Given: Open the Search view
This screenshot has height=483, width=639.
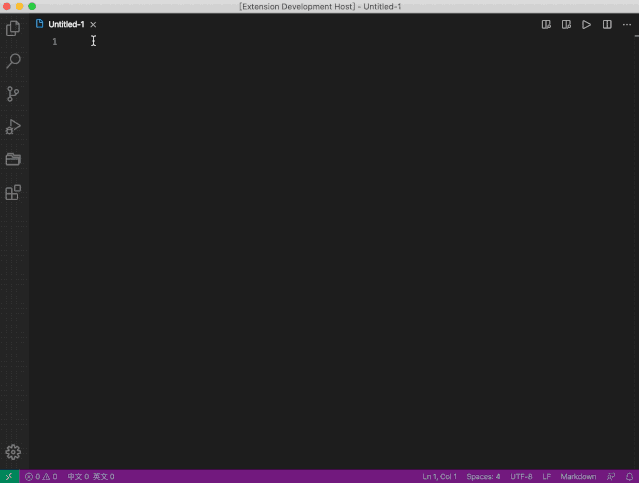Looking at the screenshot, I should pos(13,61).
